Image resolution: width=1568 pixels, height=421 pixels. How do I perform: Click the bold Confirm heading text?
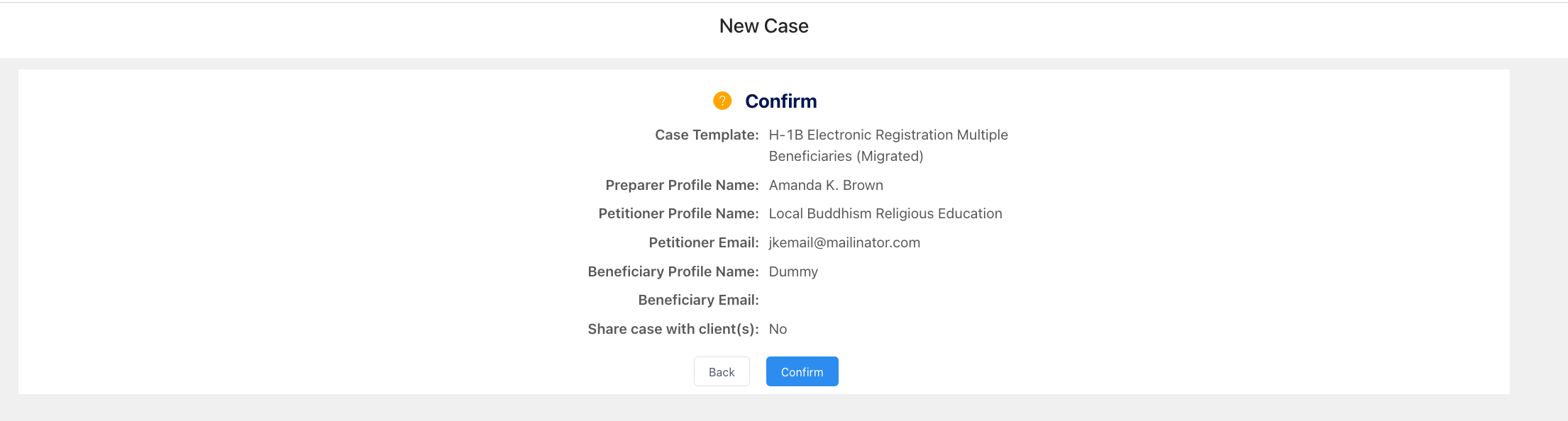click(780, 101)
